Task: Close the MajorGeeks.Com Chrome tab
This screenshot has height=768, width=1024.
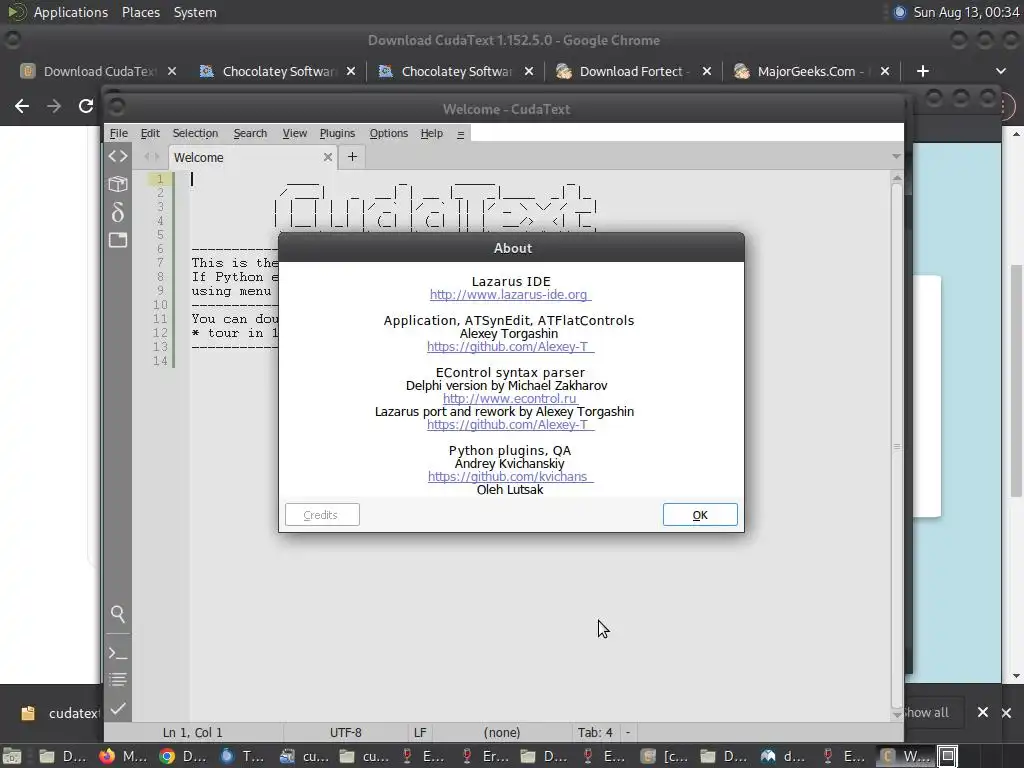Action: click(x=885, y=71)
